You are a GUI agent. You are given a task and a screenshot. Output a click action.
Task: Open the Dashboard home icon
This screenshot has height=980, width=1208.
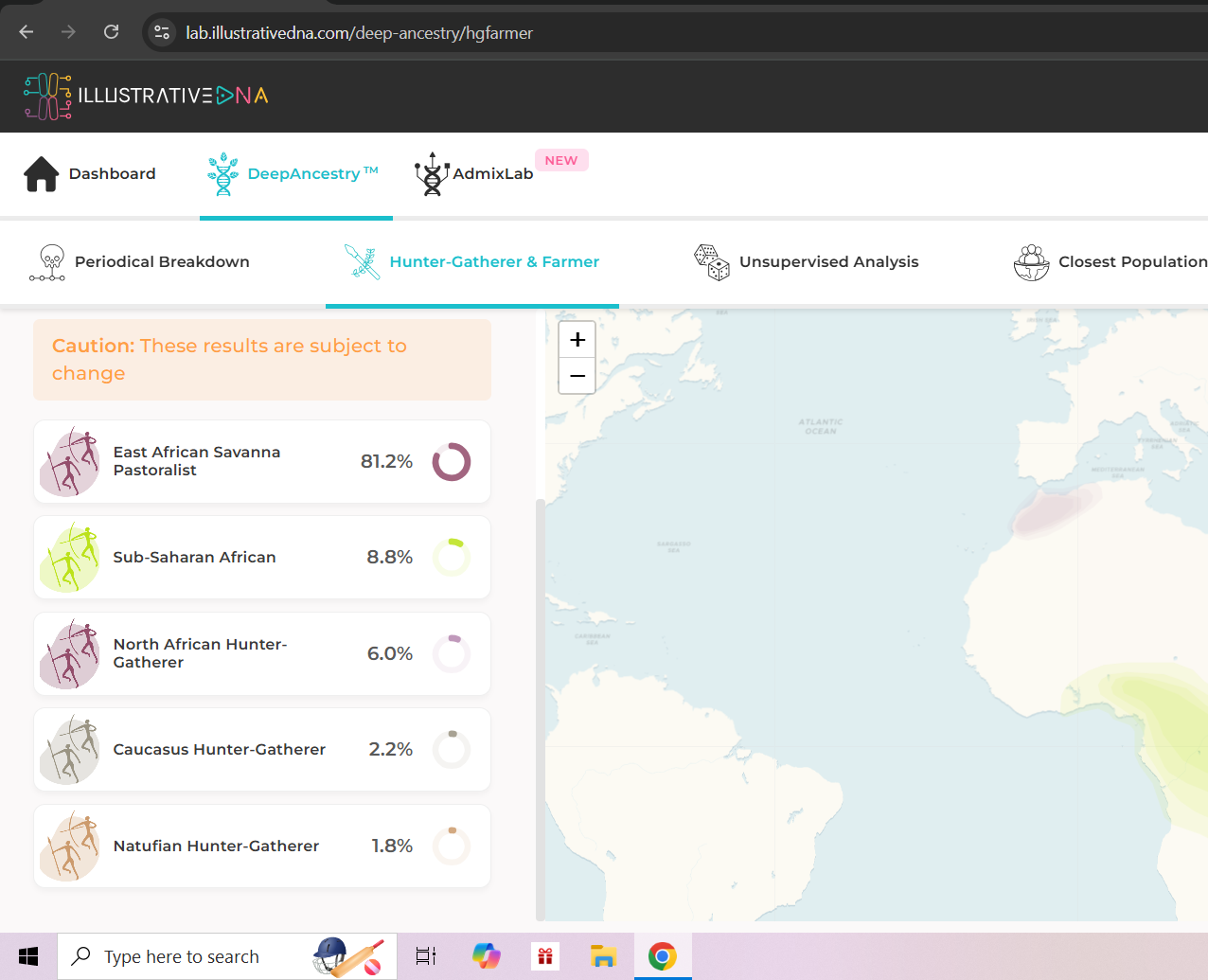[x=42, y=174]
